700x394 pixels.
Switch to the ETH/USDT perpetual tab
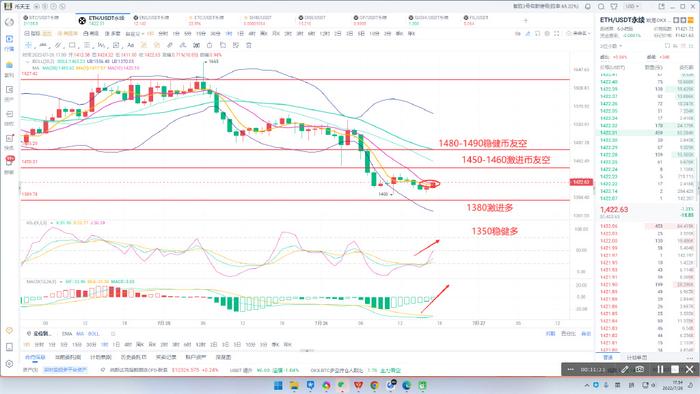coord(102,20)
